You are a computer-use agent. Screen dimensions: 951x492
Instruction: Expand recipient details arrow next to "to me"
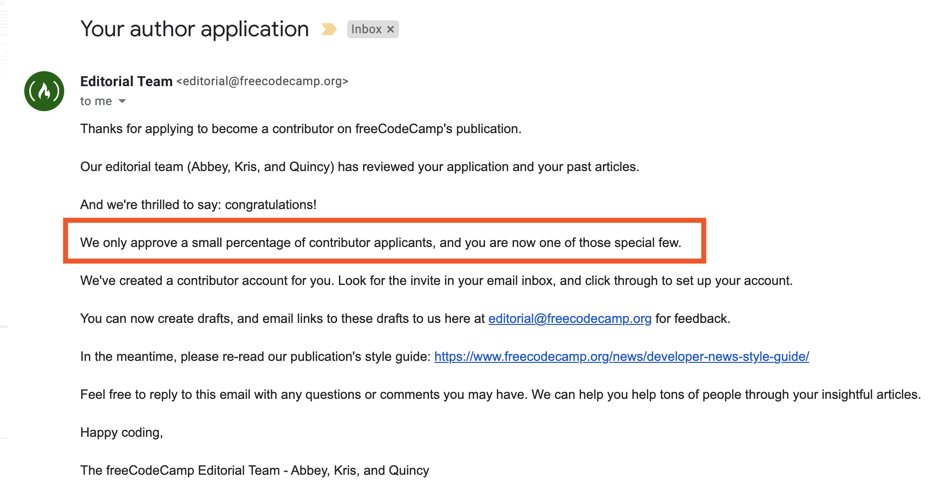point(122,101)
